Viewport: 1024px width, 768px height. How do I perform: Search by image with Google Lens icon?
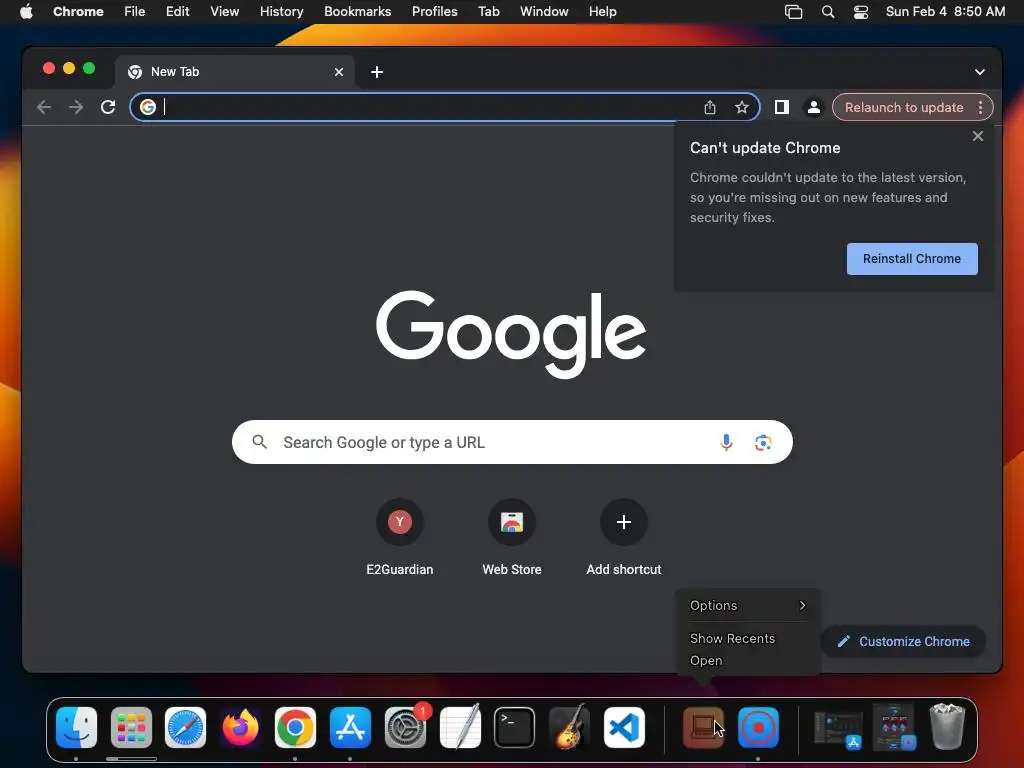[763, 442]
